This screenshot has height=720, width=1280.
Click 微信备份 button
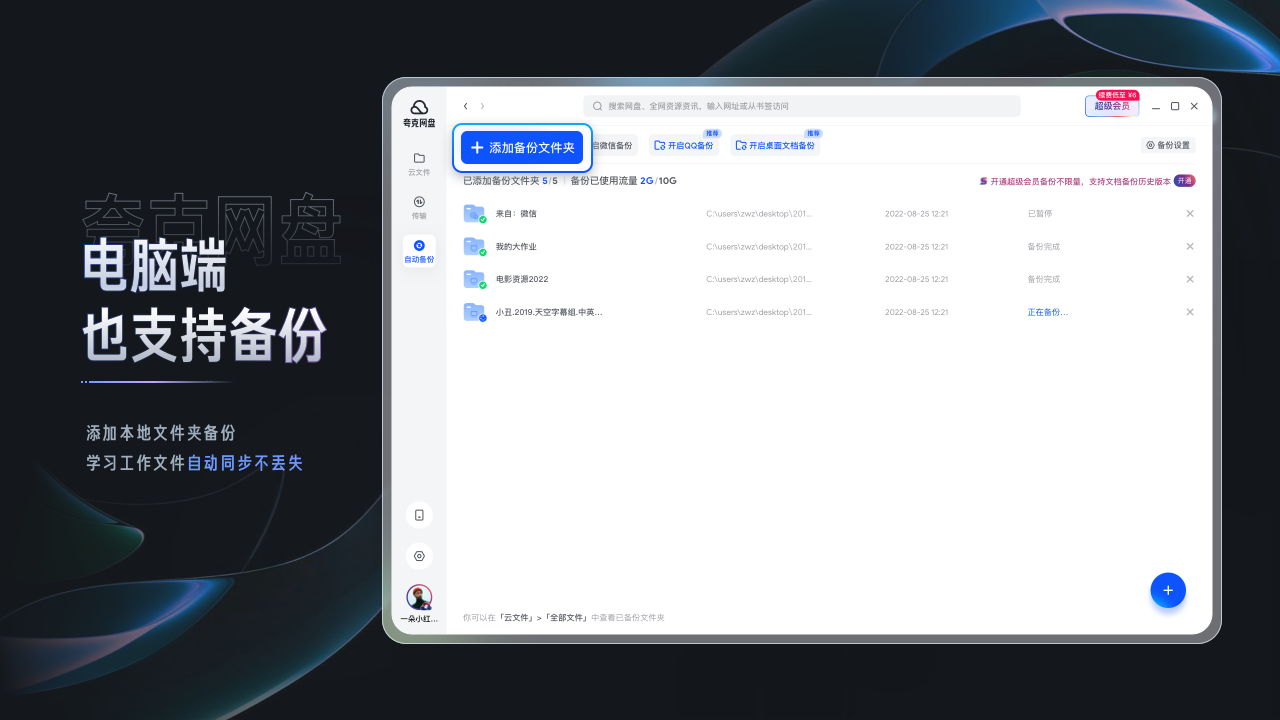pyautogui.click(x=613, y=145)
